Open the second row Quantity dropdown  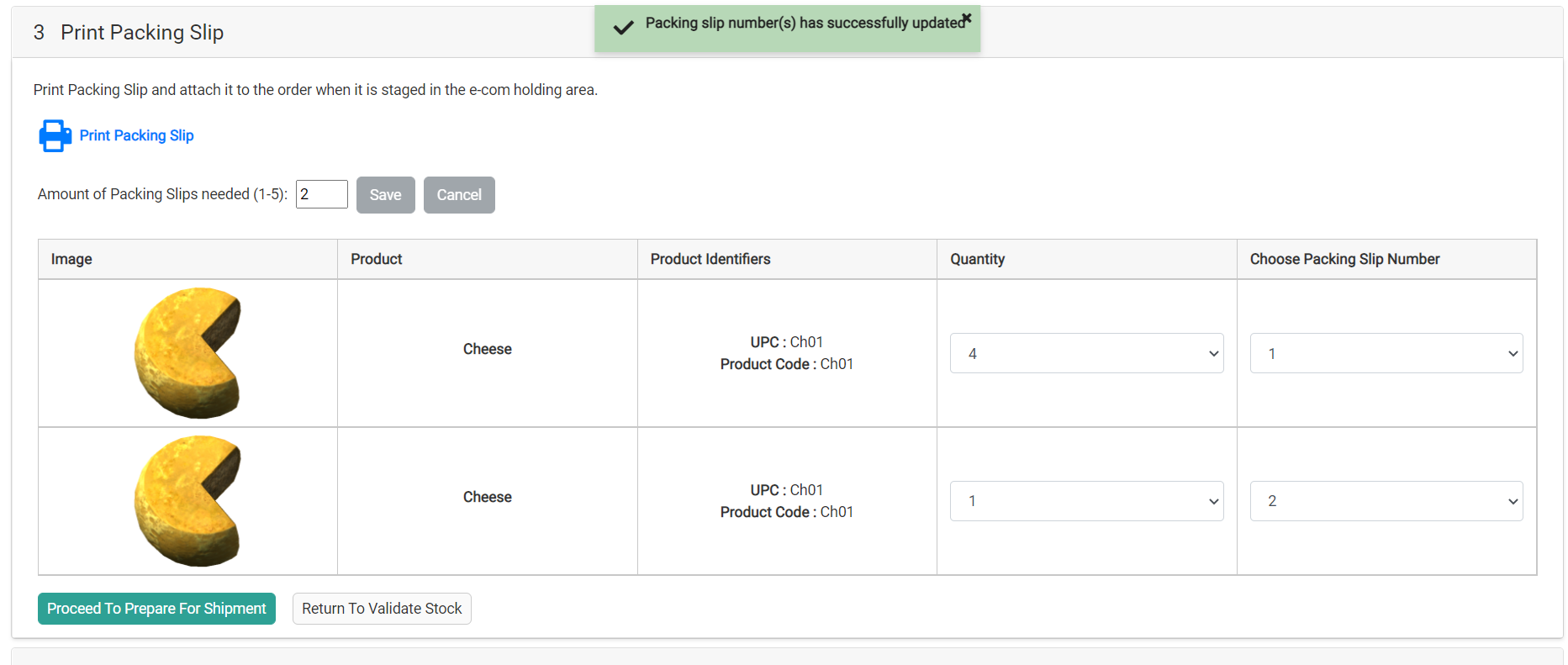[x=1086, y=501]
